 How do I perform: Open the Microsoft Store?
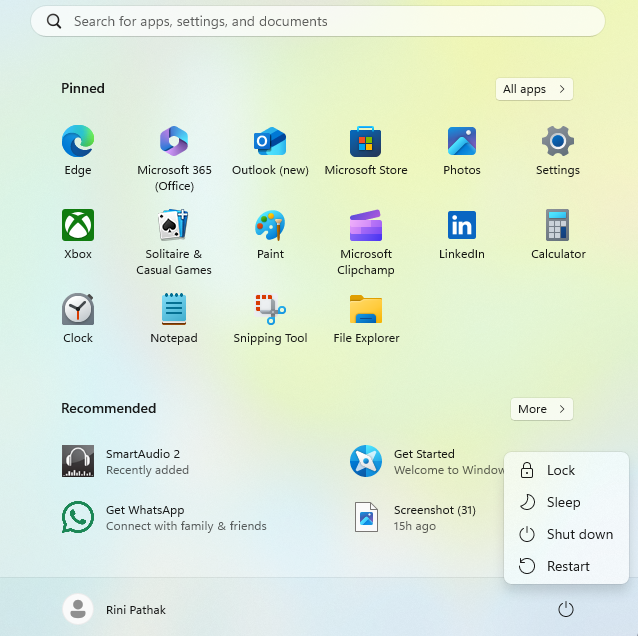tap(366, 141)
